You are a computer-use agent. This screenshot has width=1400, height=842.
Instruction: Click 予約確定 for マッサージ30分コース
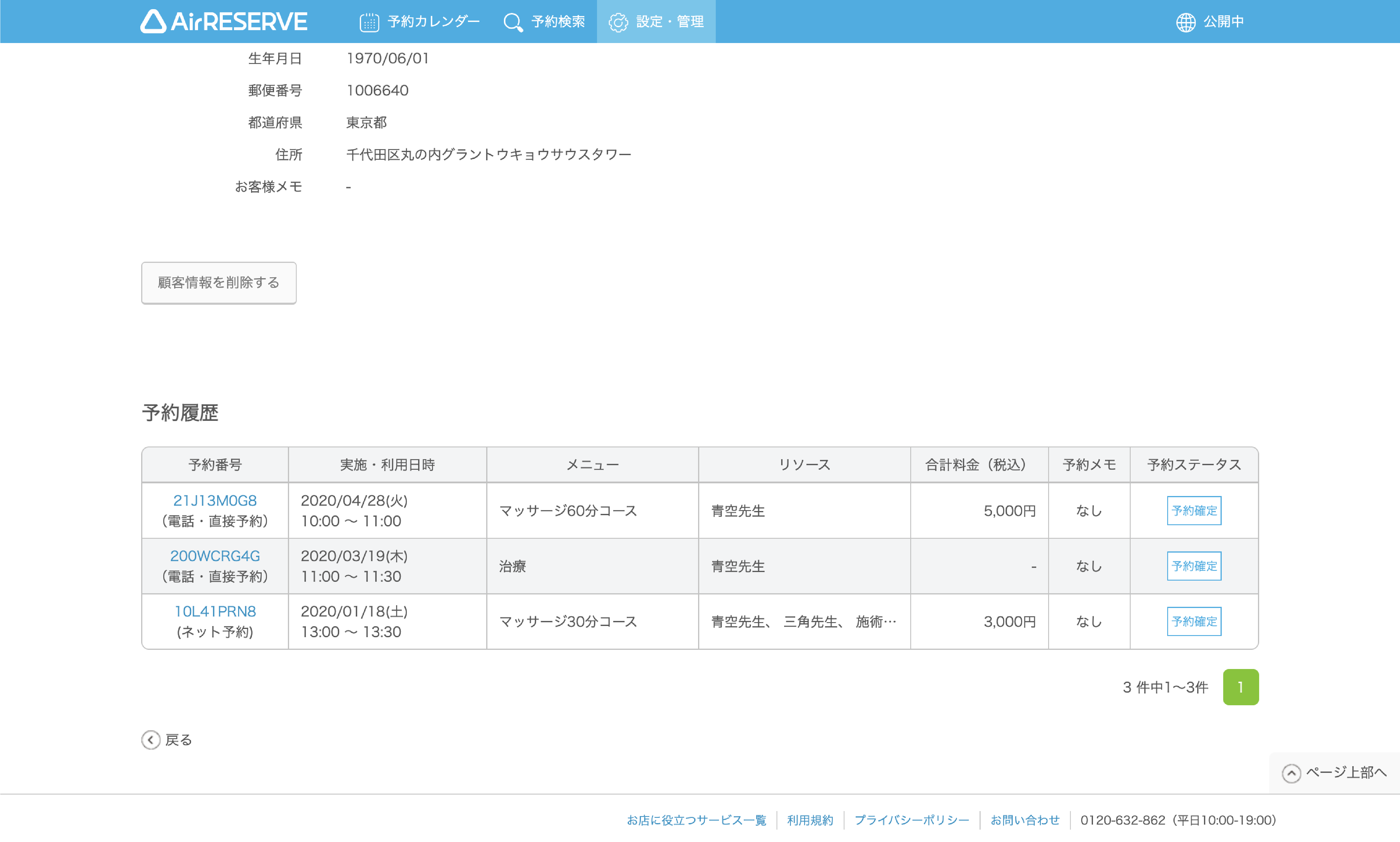click(x=1194, y=621)
